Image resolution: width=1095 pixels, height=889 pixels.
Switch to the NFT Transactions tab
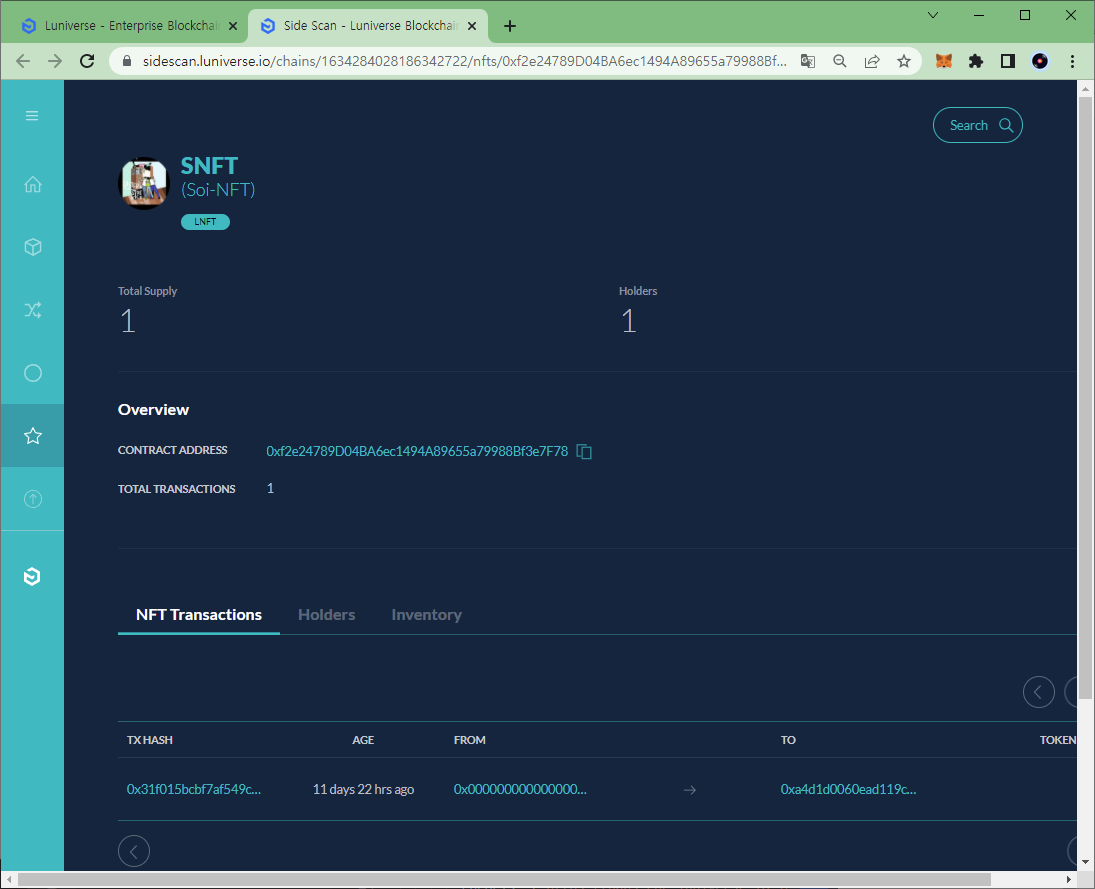tap(199, 615)
